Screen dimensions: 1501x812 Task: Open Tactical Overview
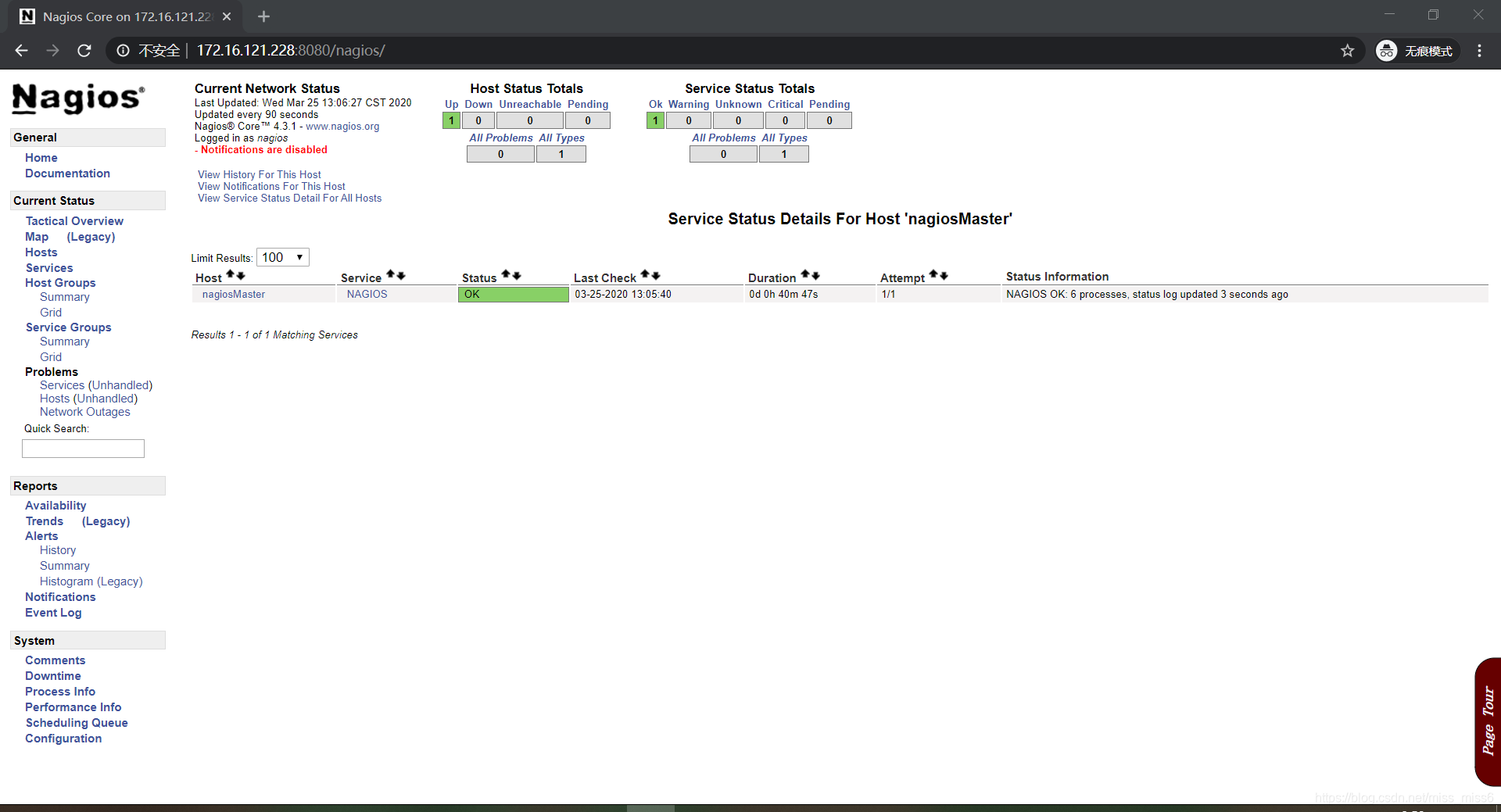point(74,221)
